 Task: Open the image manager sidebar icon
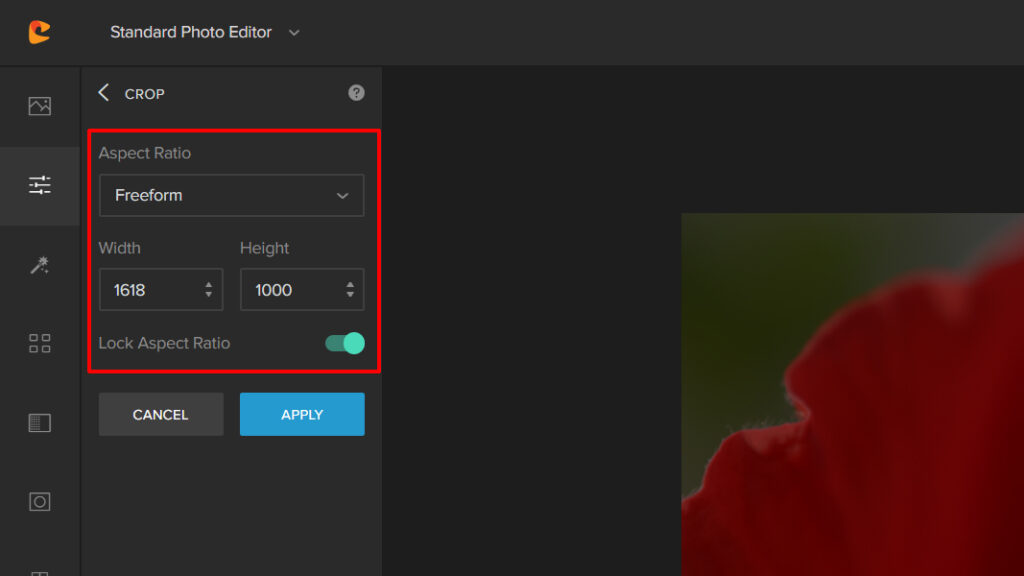(39, 106)
